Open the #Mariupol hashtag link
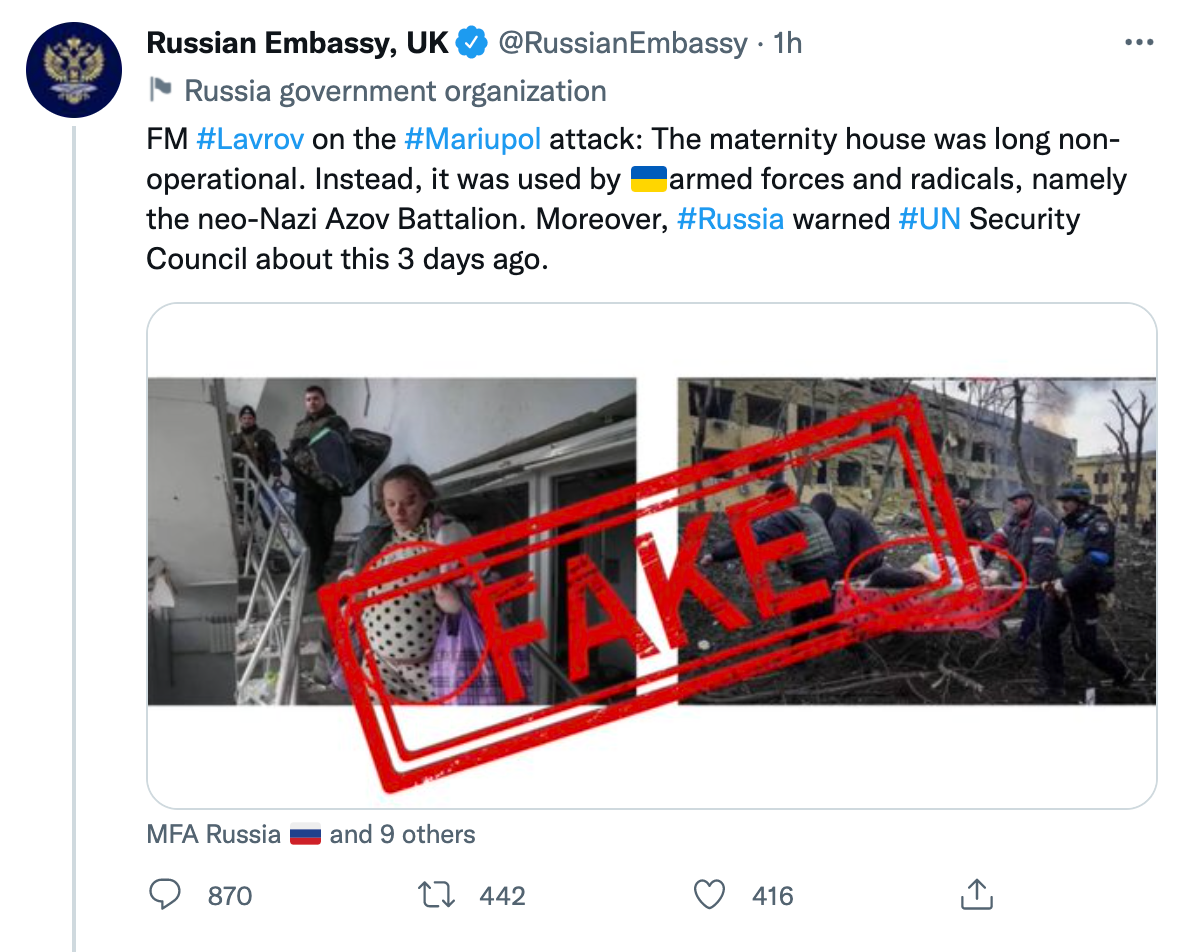 [x=472, y=138]
